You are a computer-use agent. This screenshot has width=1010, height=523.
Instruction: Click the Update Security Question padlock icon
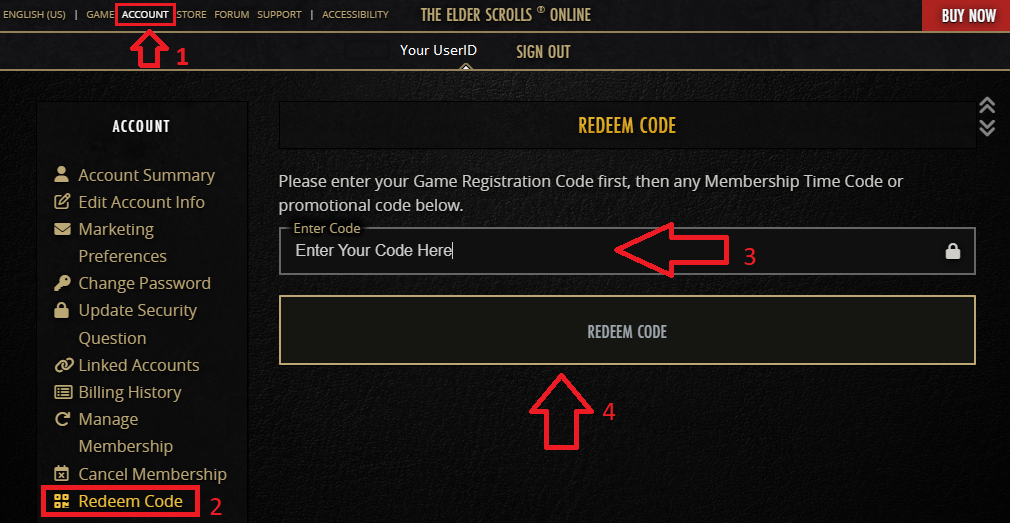[62, 310]
